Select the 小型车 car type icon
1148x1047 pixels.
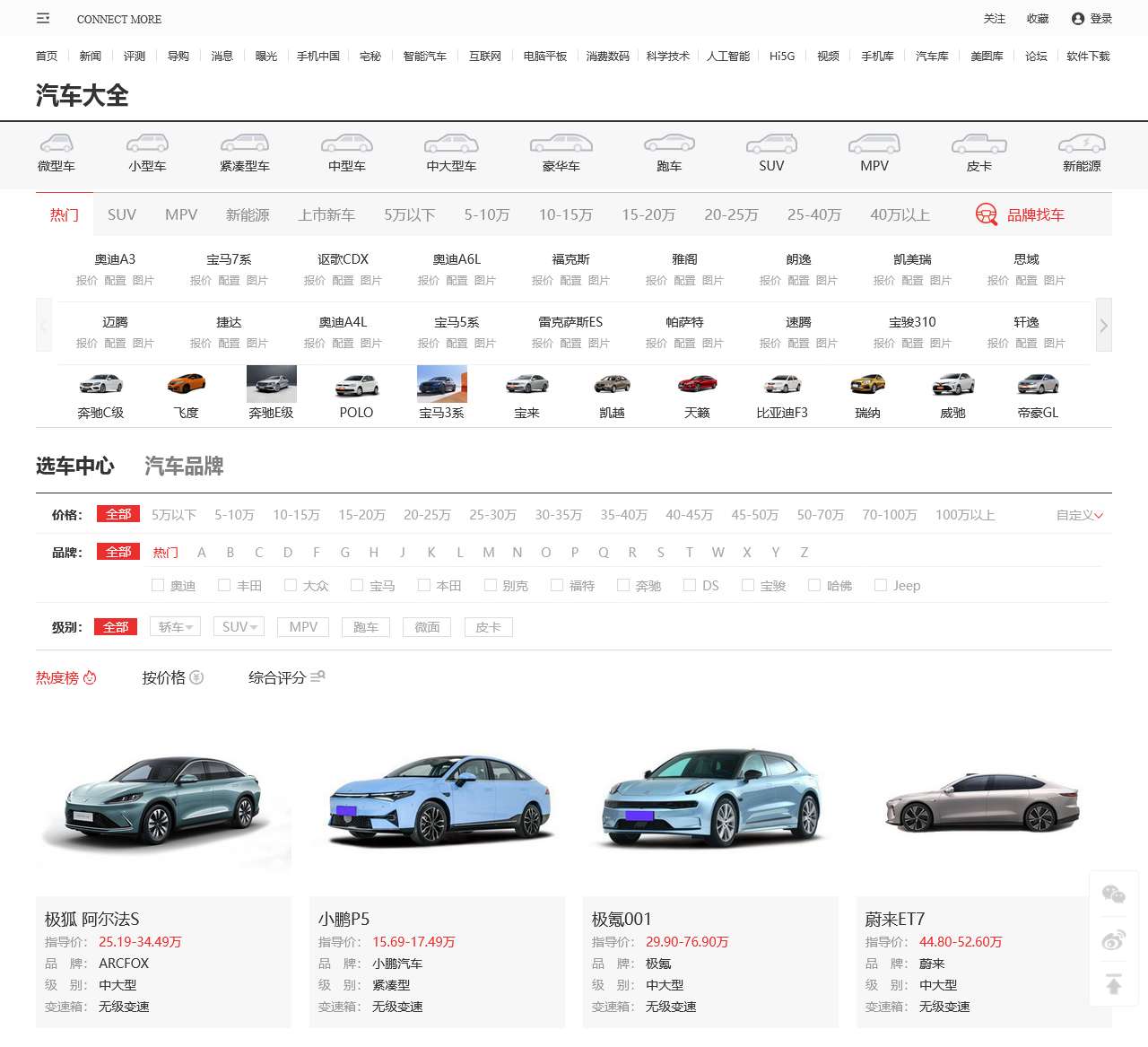point(147,143)
